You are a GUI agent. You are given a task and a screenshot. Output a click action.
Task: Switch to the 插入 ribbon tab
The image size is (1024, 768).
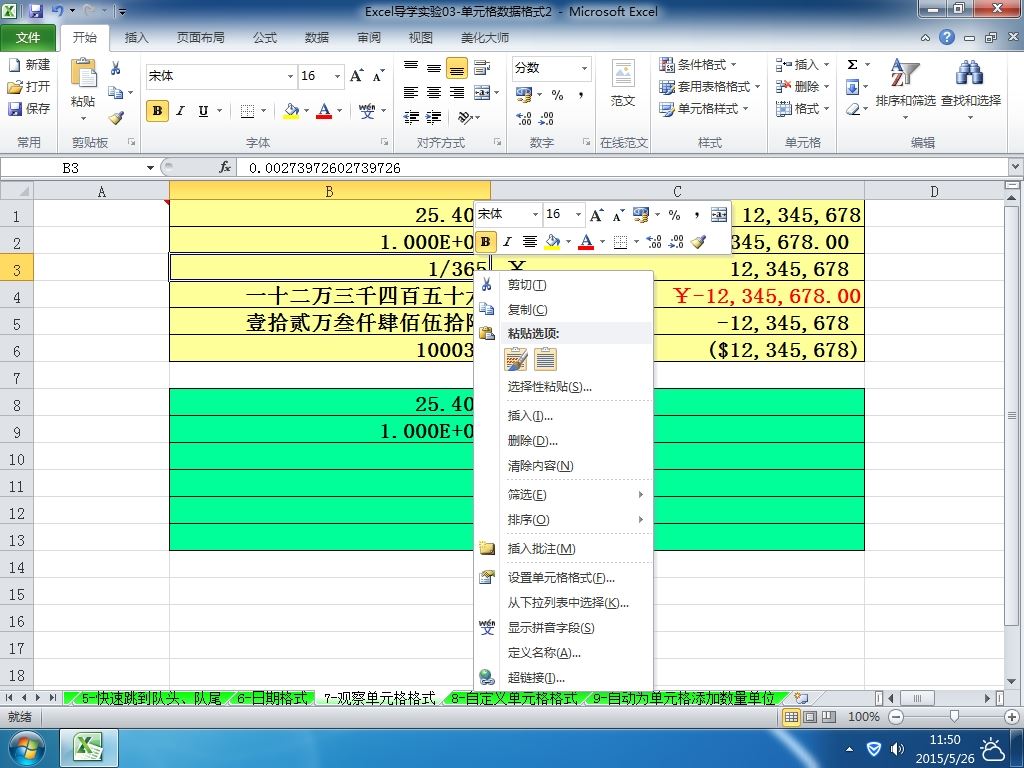(136, 38)
